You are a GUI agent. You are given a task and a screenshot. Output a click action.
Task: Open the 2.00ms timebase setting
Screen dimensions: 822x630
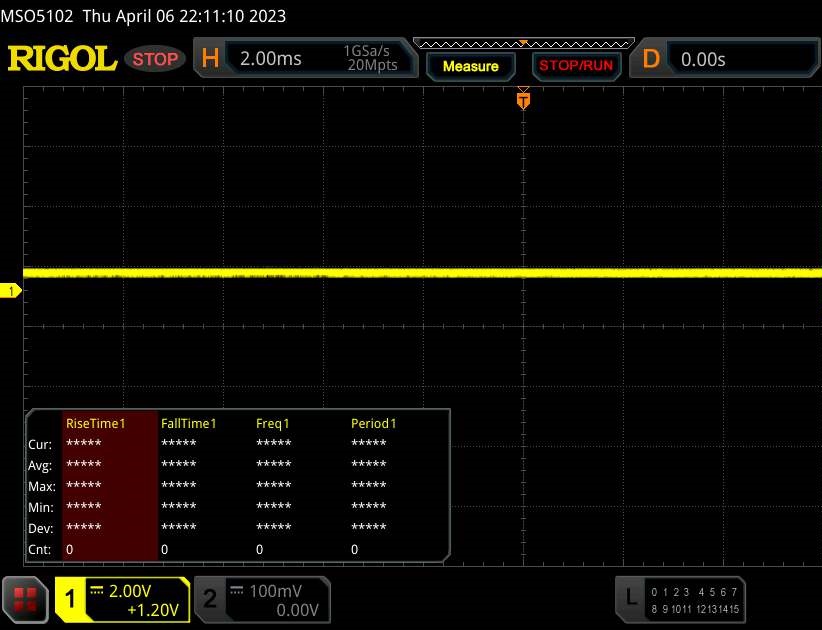271,59
